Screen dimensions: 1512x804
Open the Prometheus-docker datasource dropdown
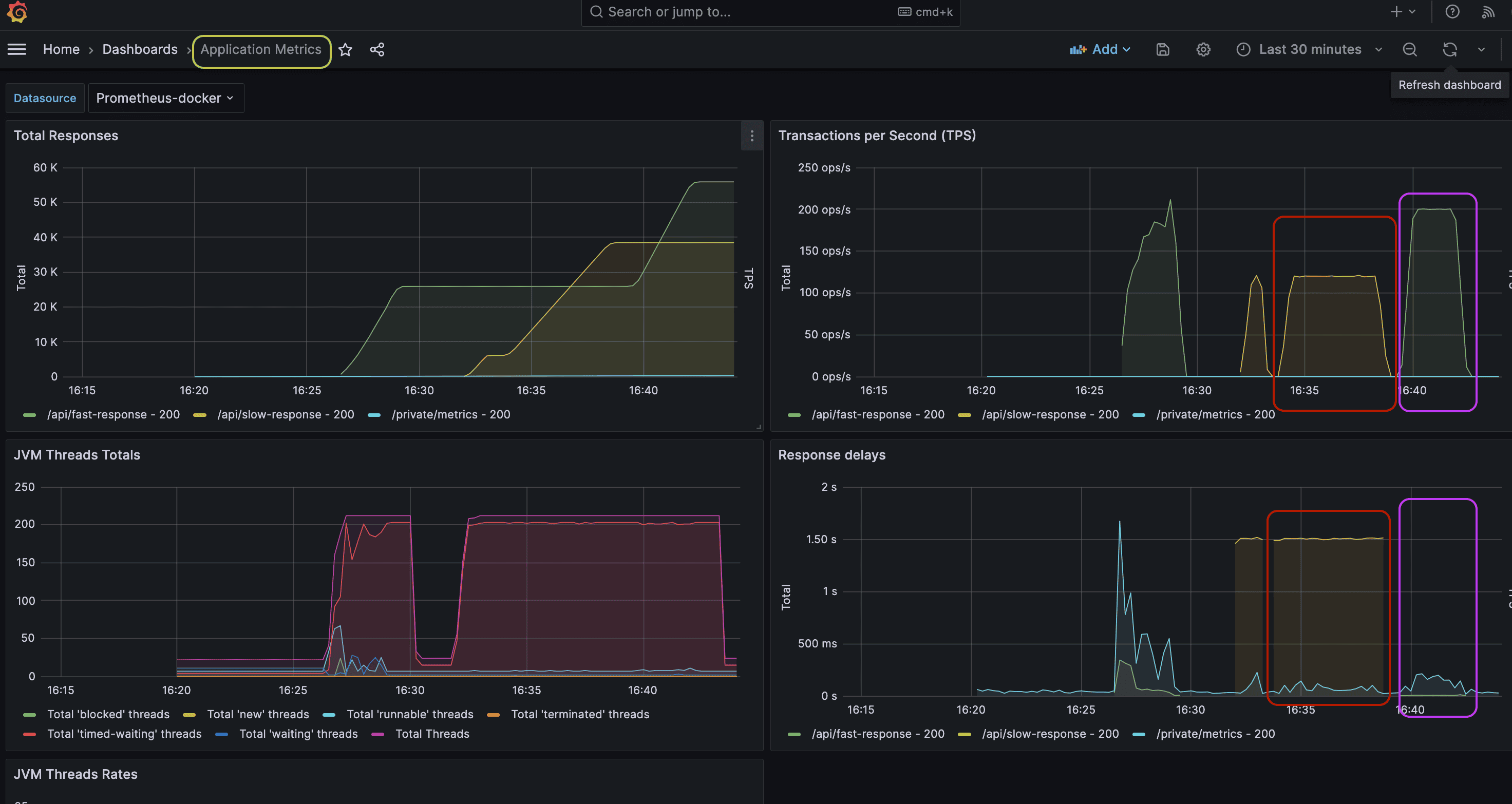165,98
